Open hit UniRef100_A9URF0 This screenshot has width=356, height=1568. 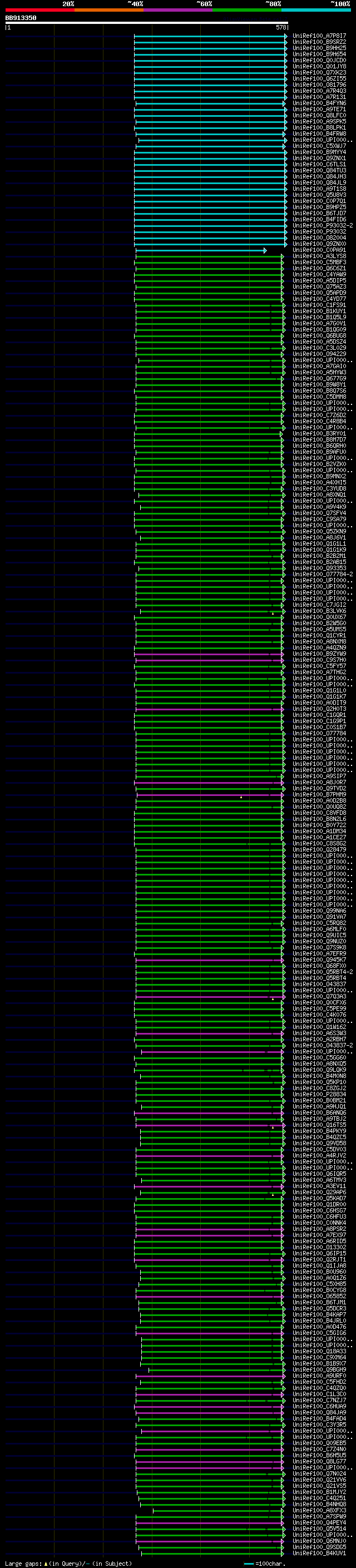coord(319,1376)
